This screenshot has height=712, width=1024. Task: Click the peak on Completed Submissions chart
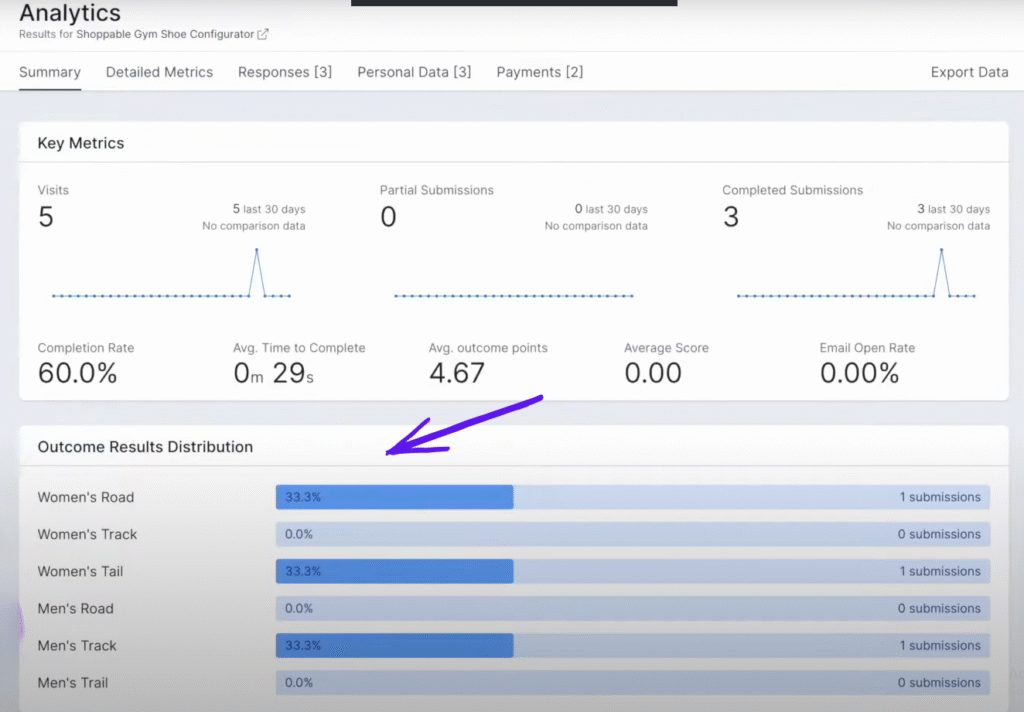pyautogui.click(x=941, y=250)
